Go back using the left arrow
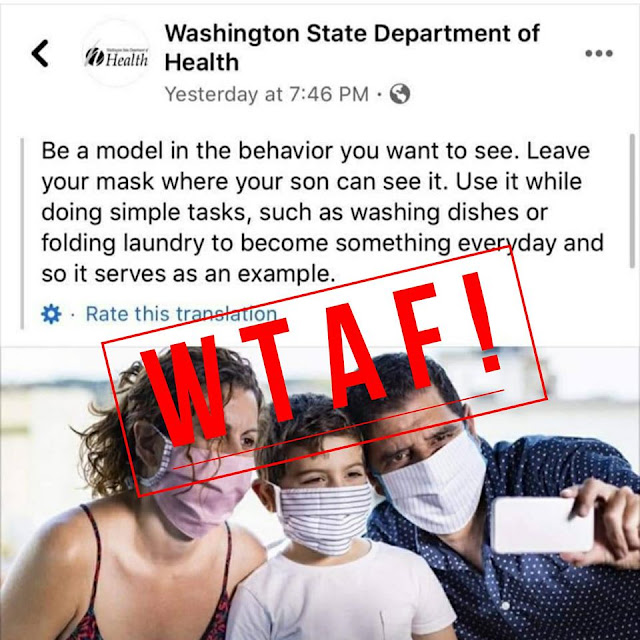This screenshot has height=640, width=640. 40,53
